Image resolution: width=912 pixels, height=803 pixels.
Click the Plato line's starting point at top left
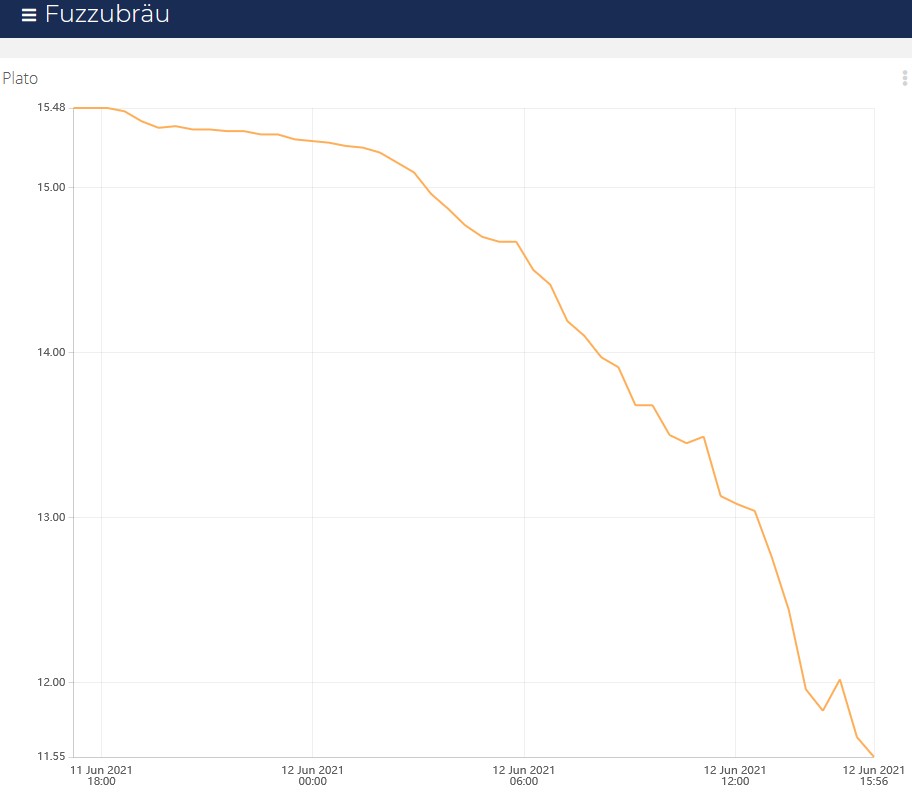pos(75,108)
